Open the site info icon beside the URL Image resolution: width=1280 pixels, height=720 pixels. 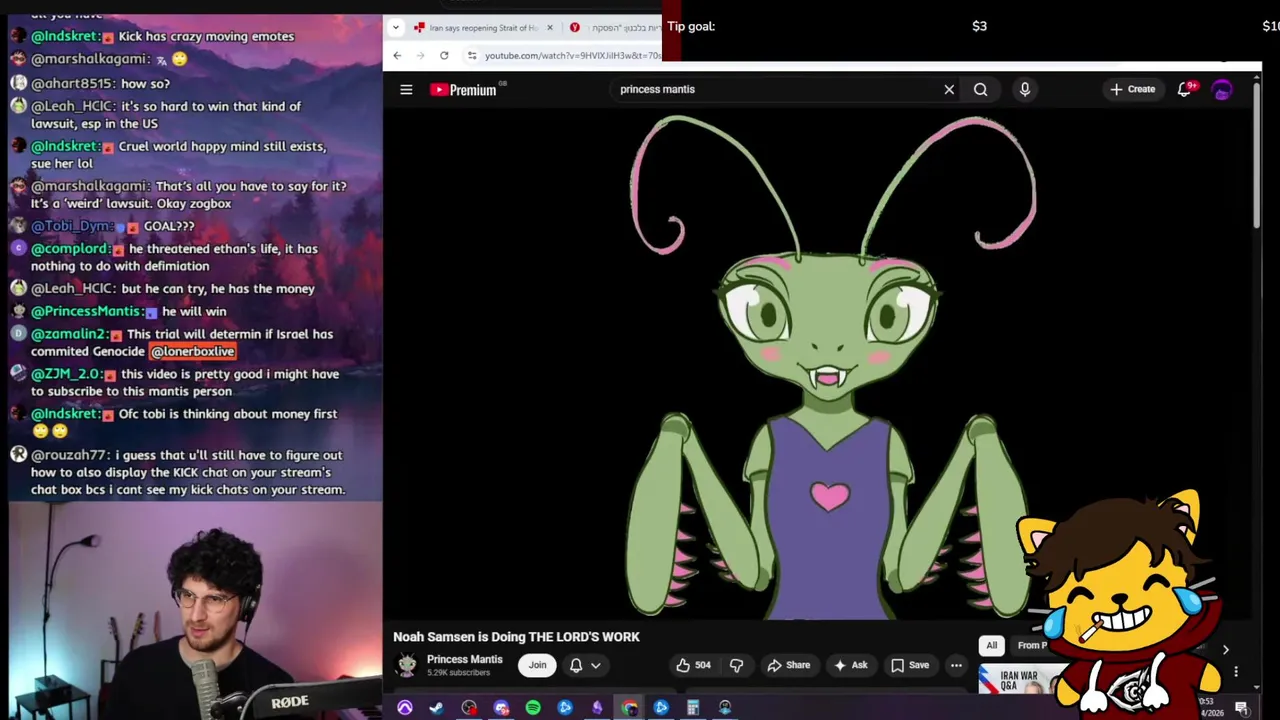tap(472, 55)
